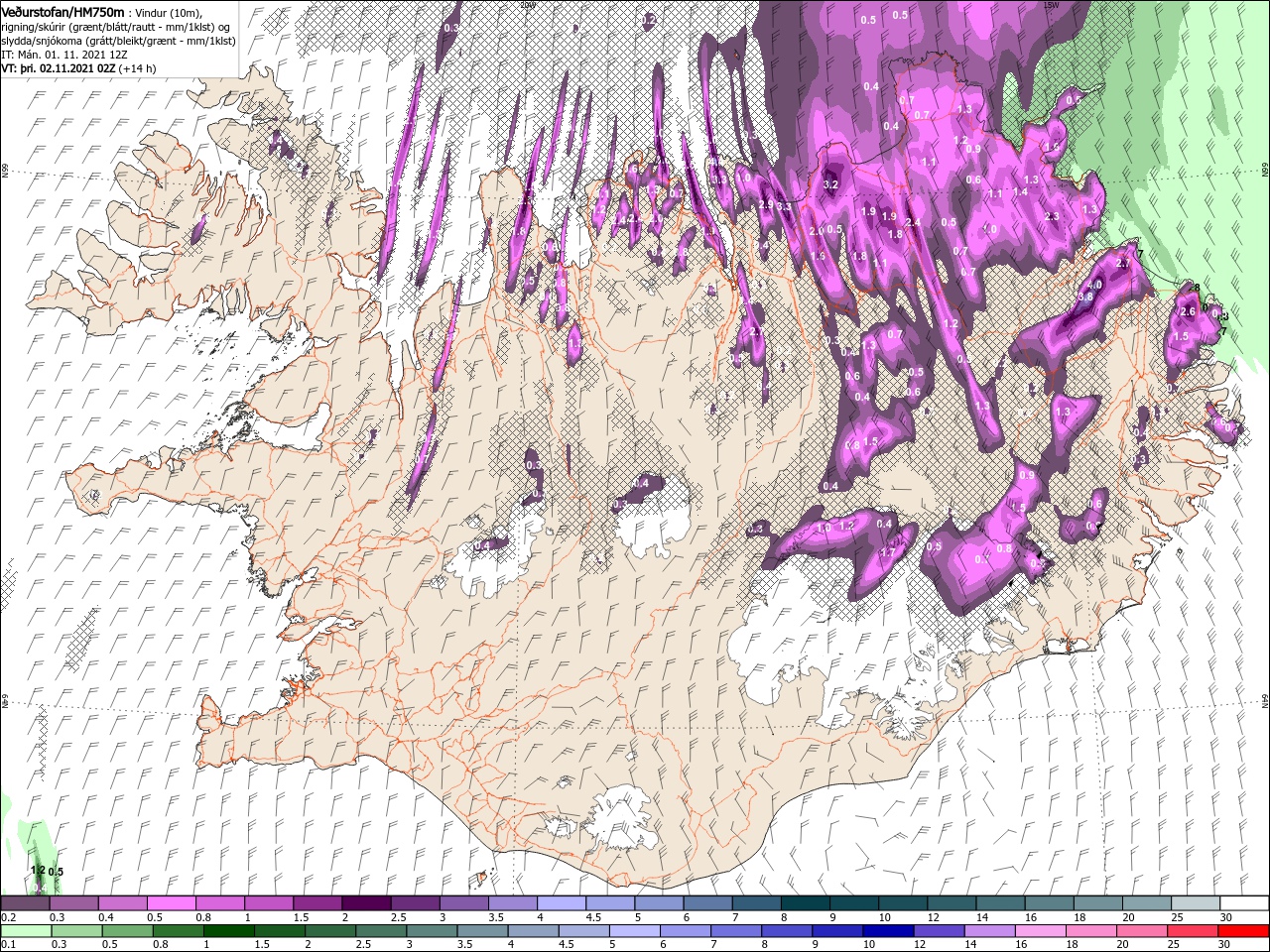Select the light grey snow swatch labeled 25

point(1195,903)
